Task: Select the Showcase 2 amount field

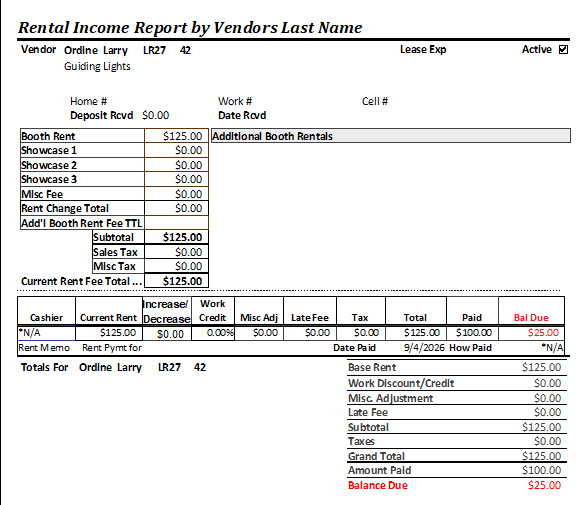Action: click(176, 165)
